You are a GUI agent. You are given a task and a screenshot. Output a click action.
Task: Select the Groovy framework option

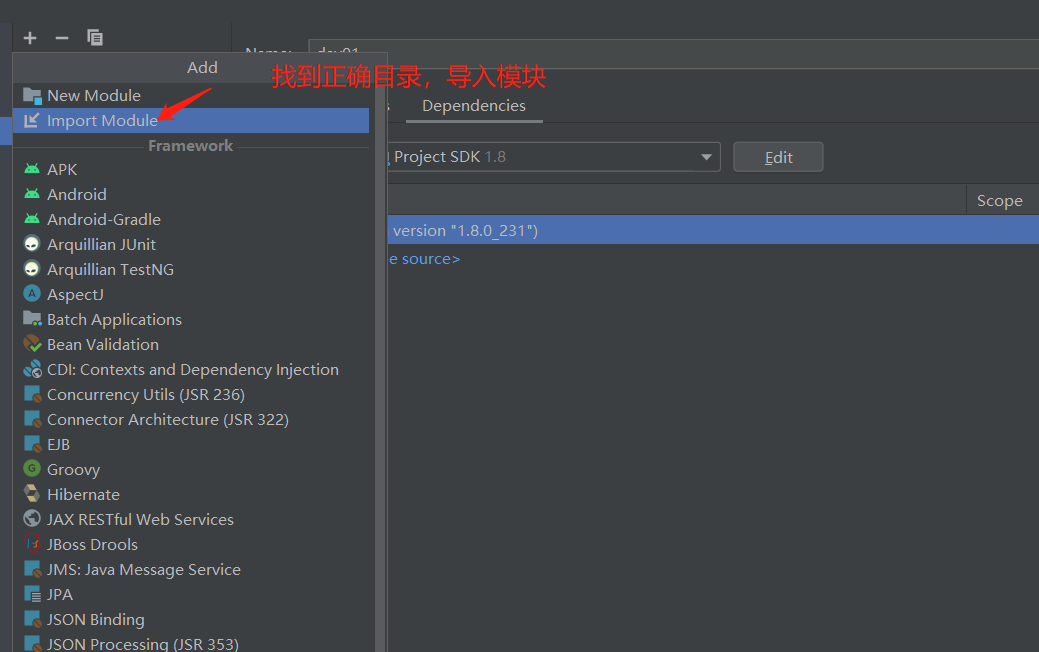[73, 469]
